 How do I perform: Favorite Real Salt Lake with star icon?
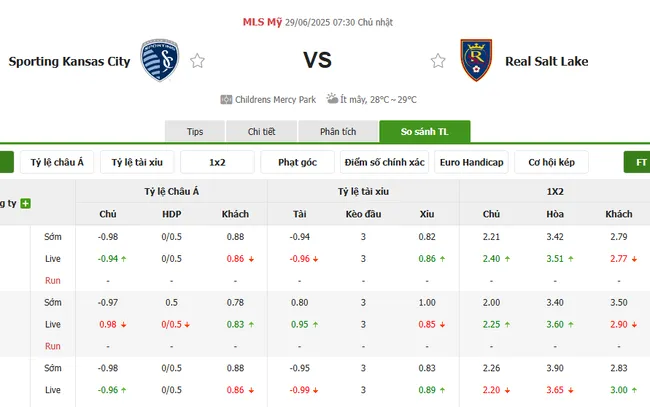(438, 61)
